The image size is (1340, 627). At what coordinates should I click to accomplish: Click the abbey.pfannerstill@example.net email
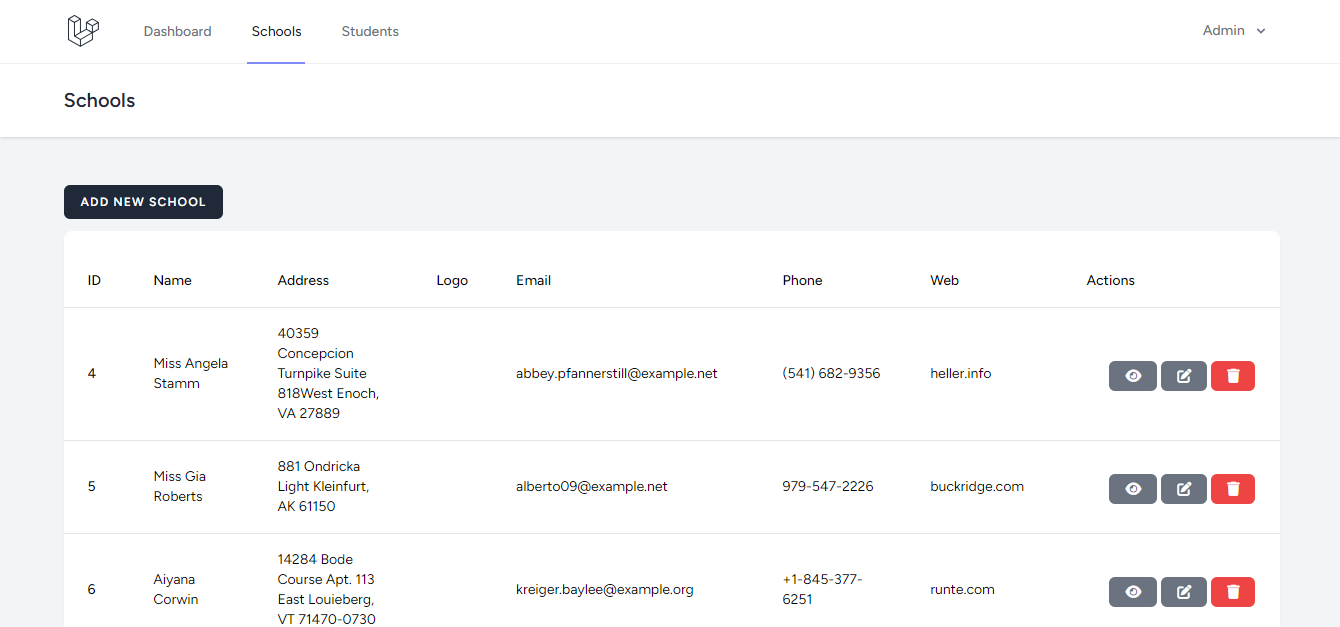click(x=616, y=373)
